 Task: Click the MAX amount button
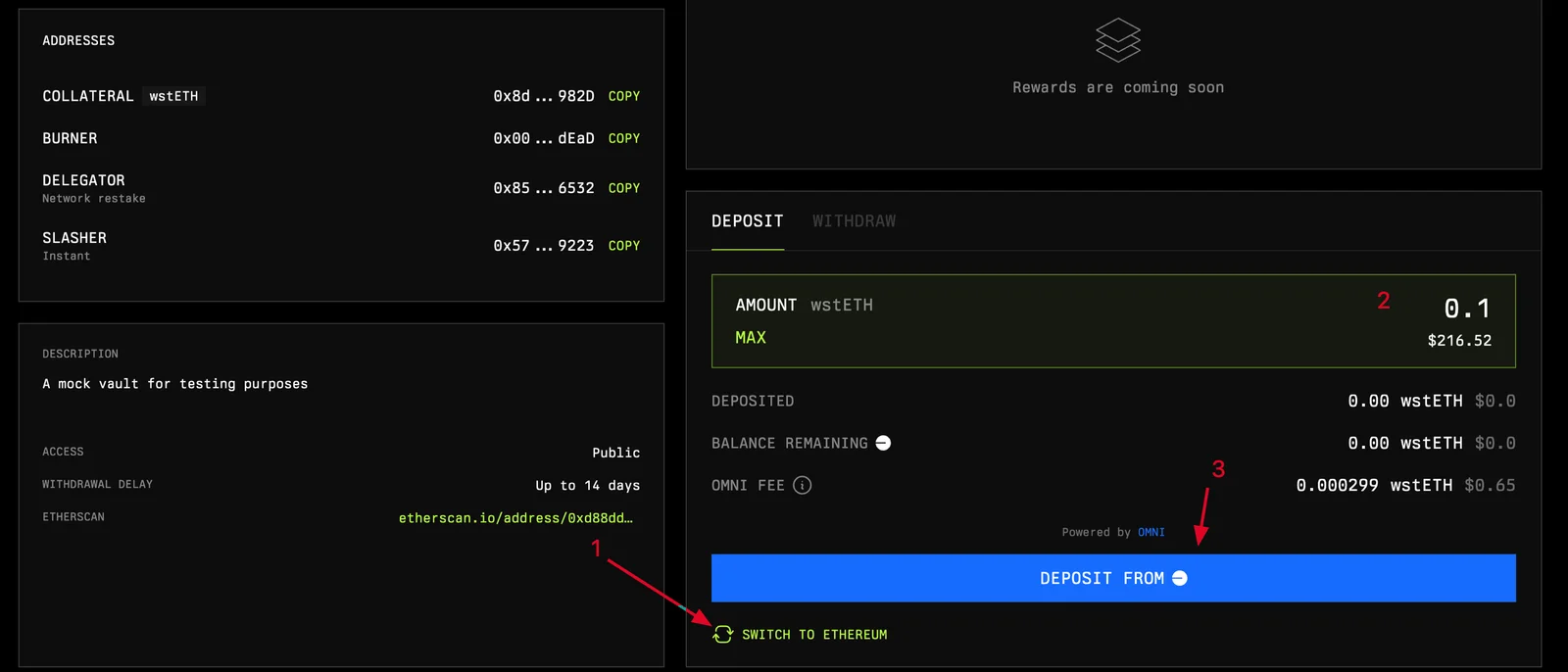[x=751, y=337]
